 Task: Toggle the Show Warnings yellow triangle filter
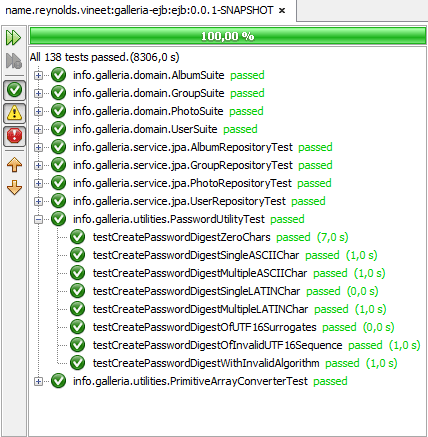coord(14,113)
